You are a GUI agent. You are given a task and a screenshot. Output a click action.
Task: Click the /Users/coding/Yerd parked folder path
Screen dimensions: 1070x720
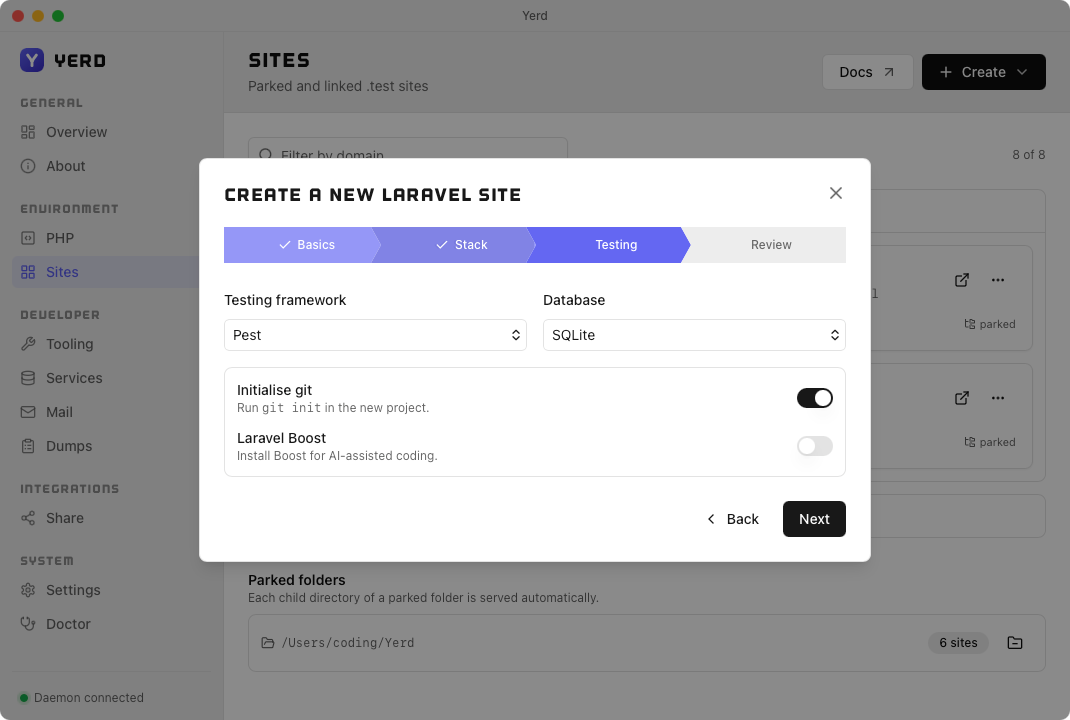point(347,643)
